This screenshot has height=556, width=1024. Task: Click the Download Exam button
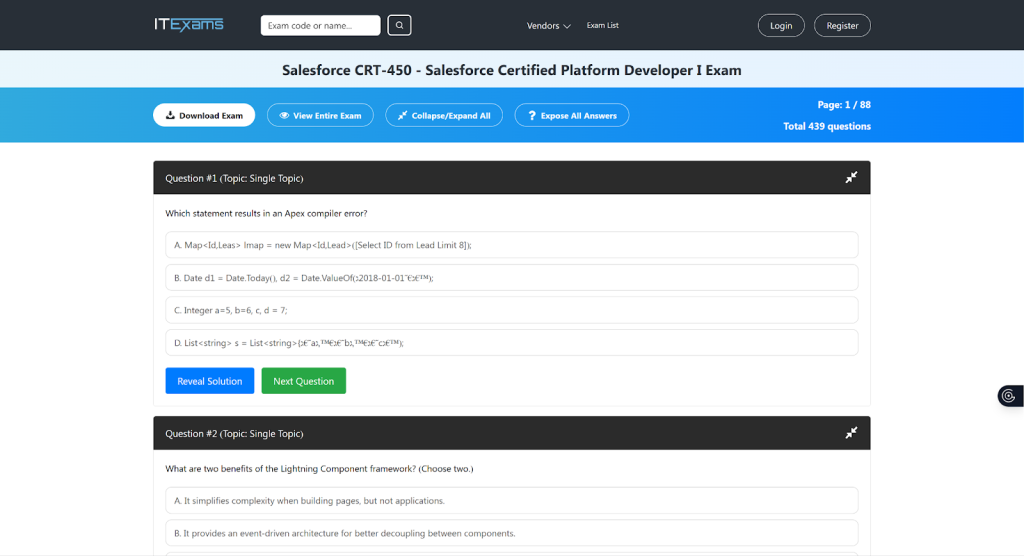(204, 115)
